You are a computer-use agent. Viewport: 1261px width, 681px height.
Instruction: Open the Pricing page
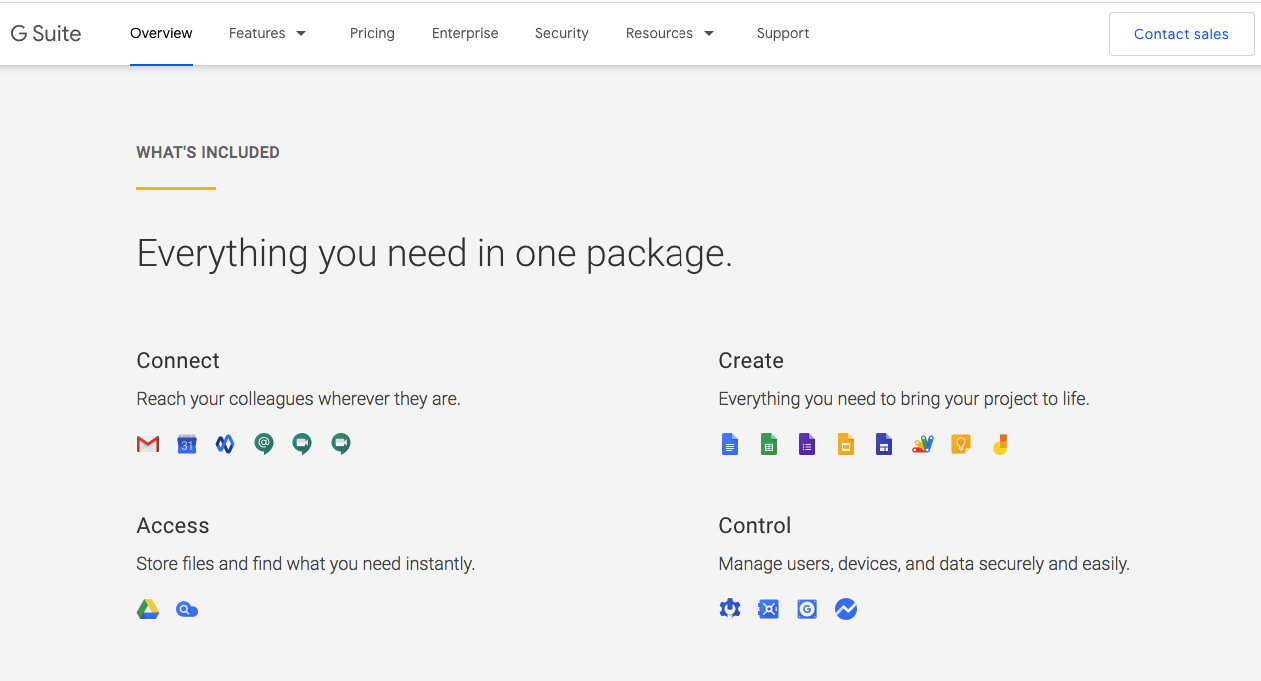coord(372,33)
